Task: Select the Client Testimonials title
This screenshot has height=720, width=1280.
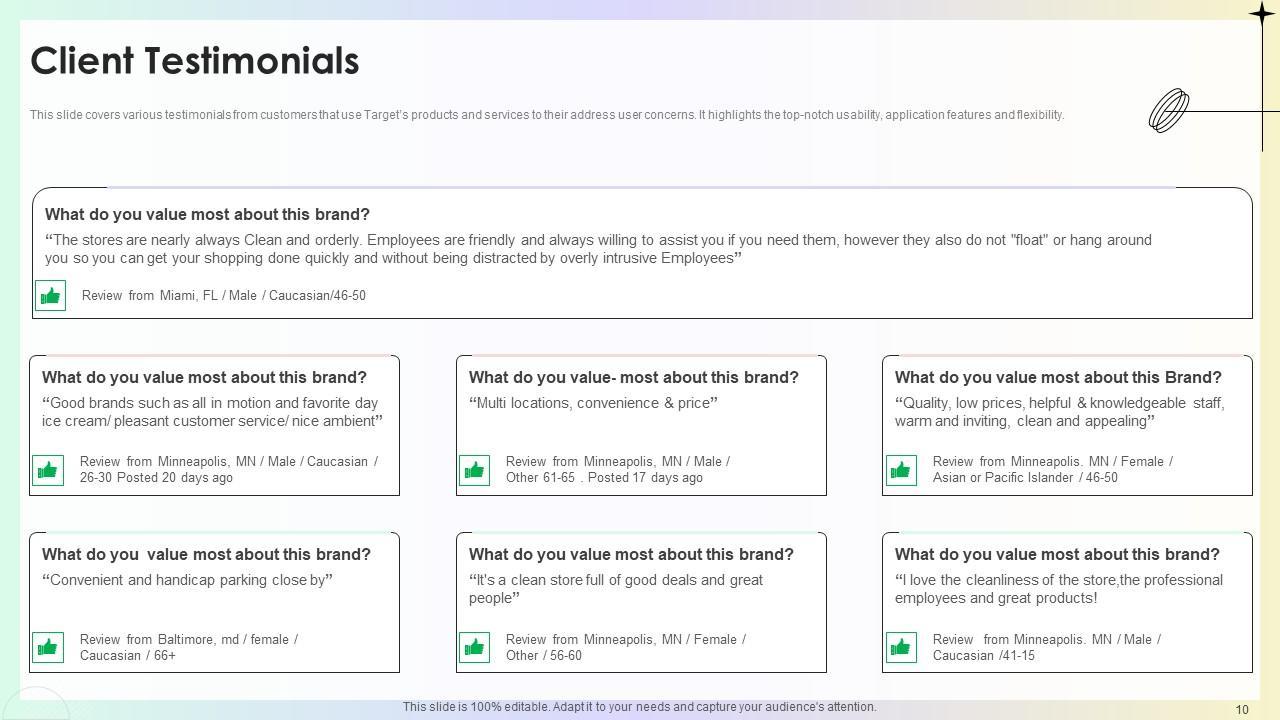Action: [x=195, y=61]
